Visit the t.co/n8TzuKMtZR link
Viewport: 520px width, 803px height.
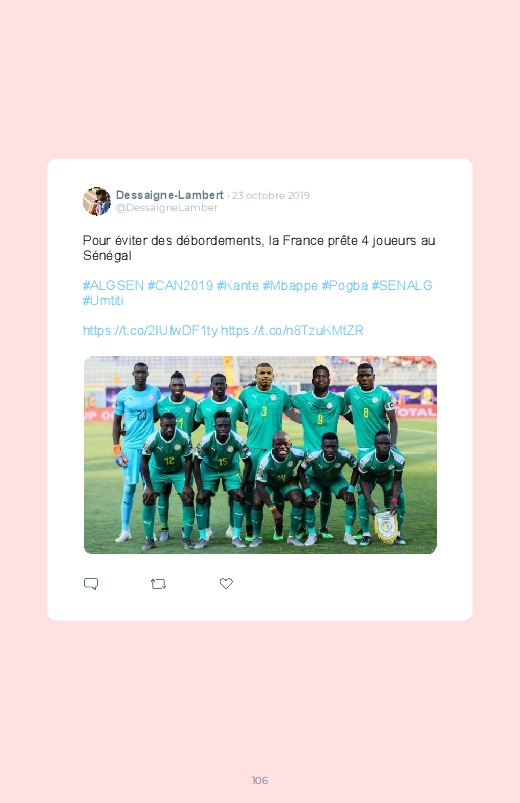(292, 330)
